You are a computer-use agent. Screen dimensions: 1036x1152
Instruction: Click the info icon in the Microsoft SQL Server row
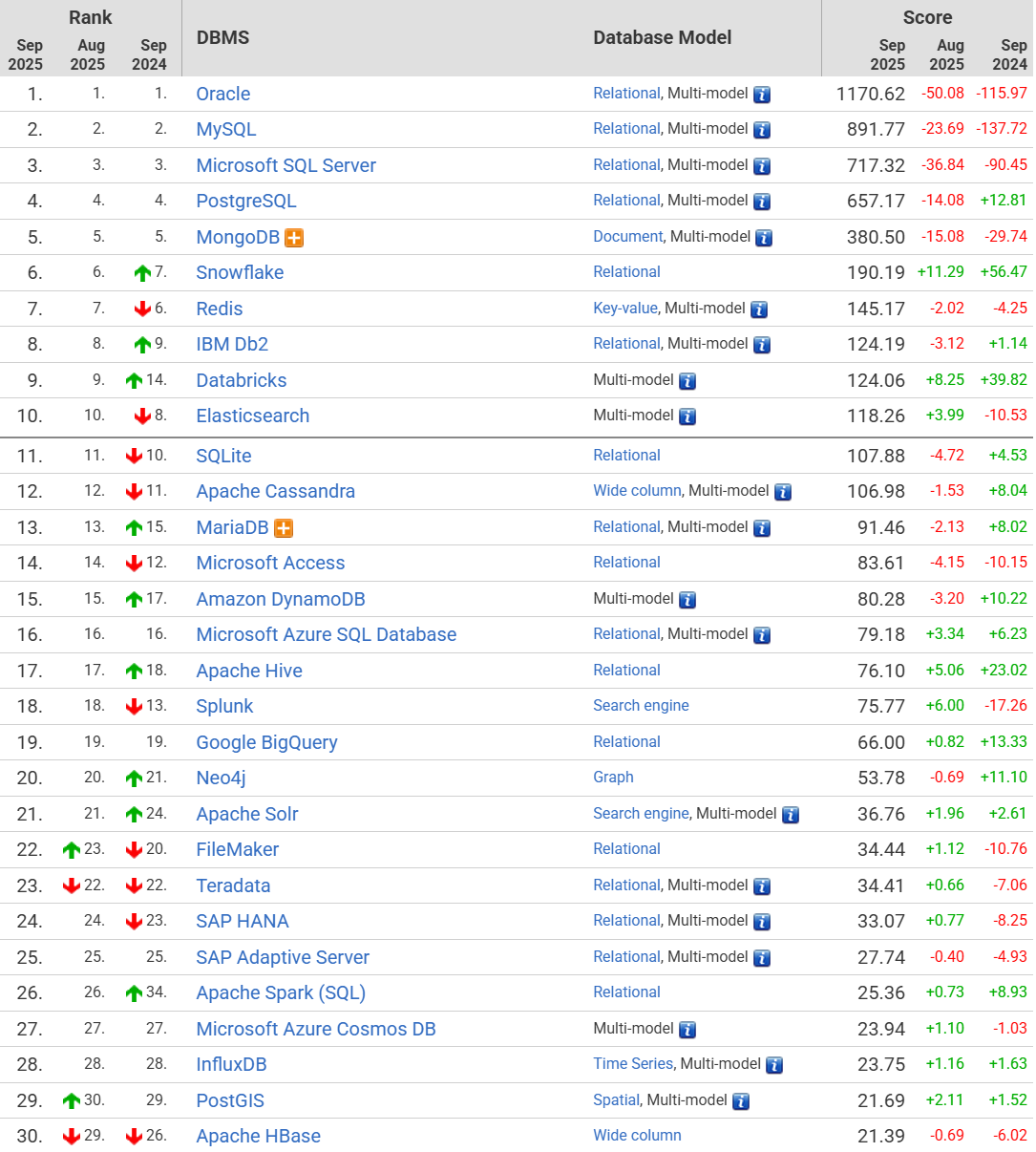tap(762, 166)
